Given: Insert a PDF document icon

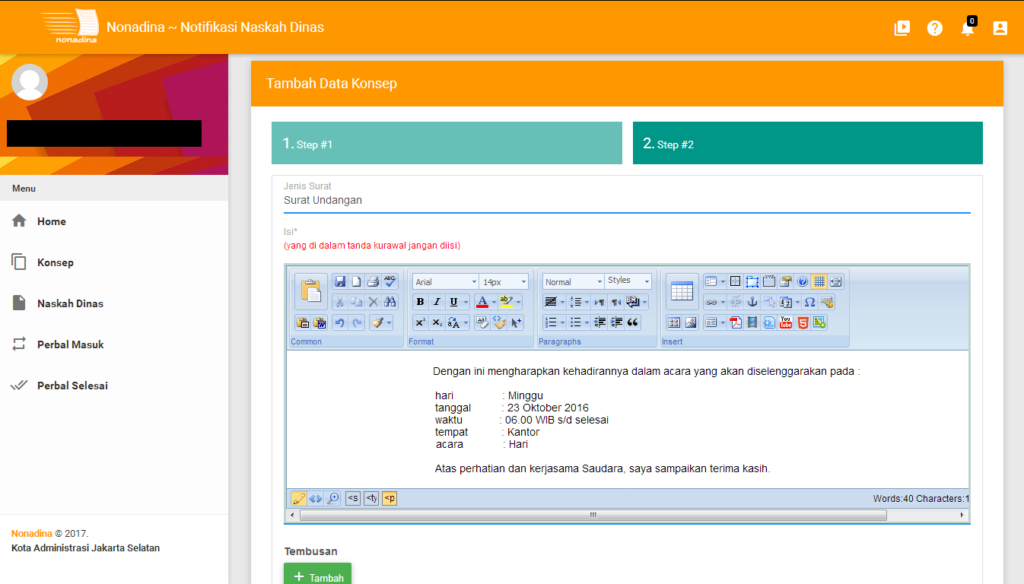Looking at the screenshot, I should [735, 323].
